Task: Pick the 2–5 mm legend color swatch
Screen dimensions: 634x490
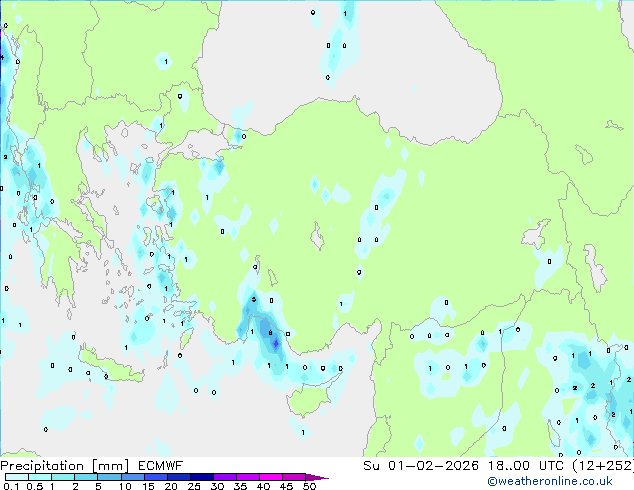Action: 86,477
